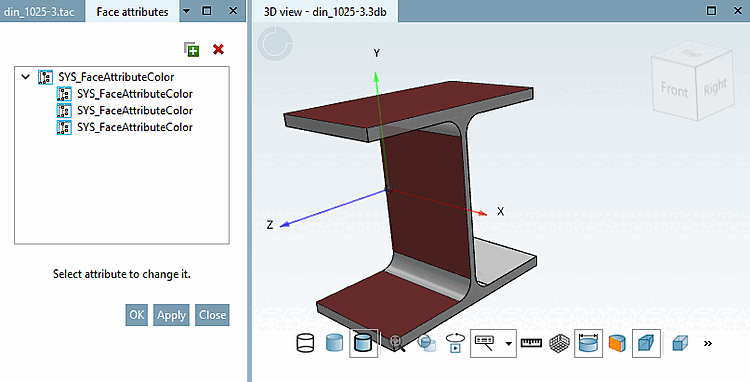Enable the orange section cut icon
Screen dimensions: 750x382
click(x=617, y=343)
